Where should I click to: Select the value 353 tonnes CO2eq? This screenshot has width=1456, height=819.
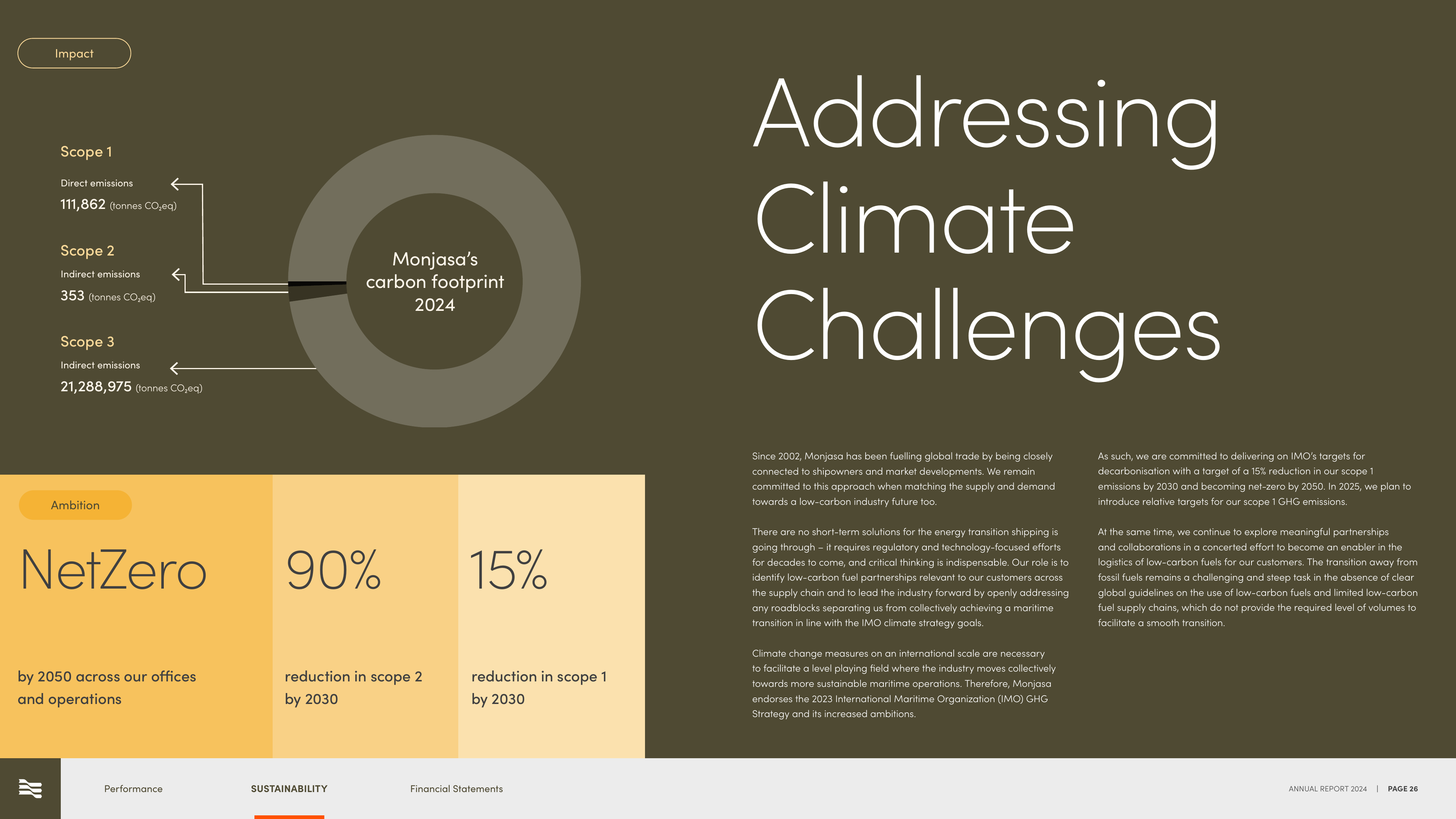(x=107, y=296)
